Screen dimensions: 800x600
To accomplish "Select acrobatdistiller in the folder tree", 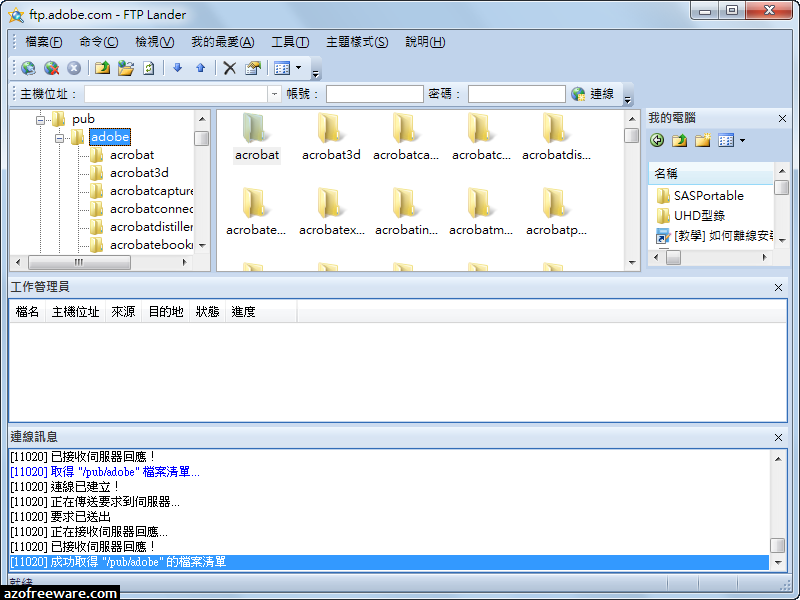I will [x=151, y=227].
